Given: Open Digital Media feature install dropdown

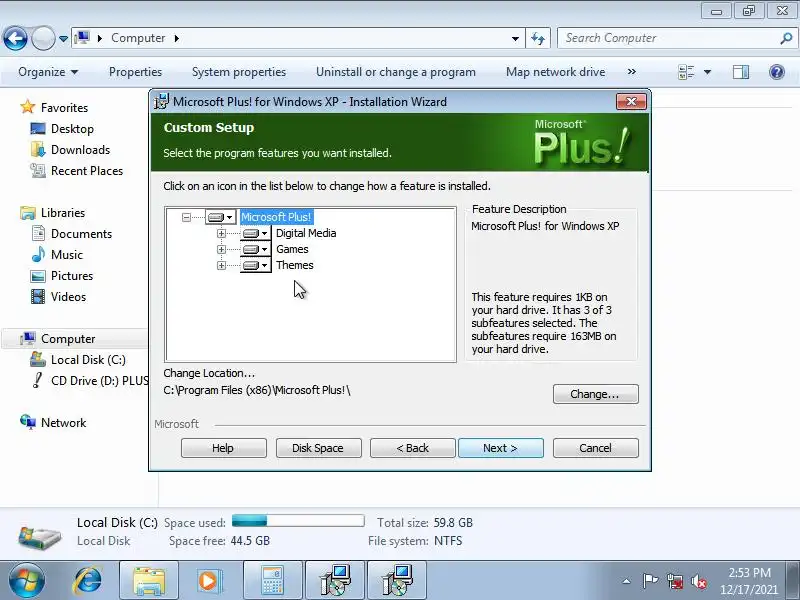Looking at the screenshot, I should pyautogui.click(x=255, y=234).
